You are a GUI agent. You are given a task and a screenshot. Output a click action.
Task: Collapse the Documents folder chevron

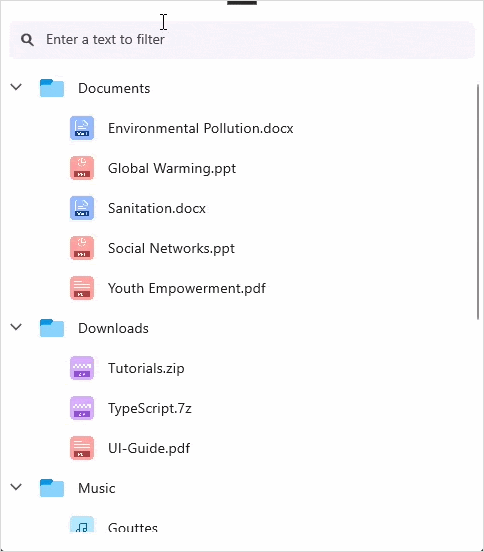16,87
